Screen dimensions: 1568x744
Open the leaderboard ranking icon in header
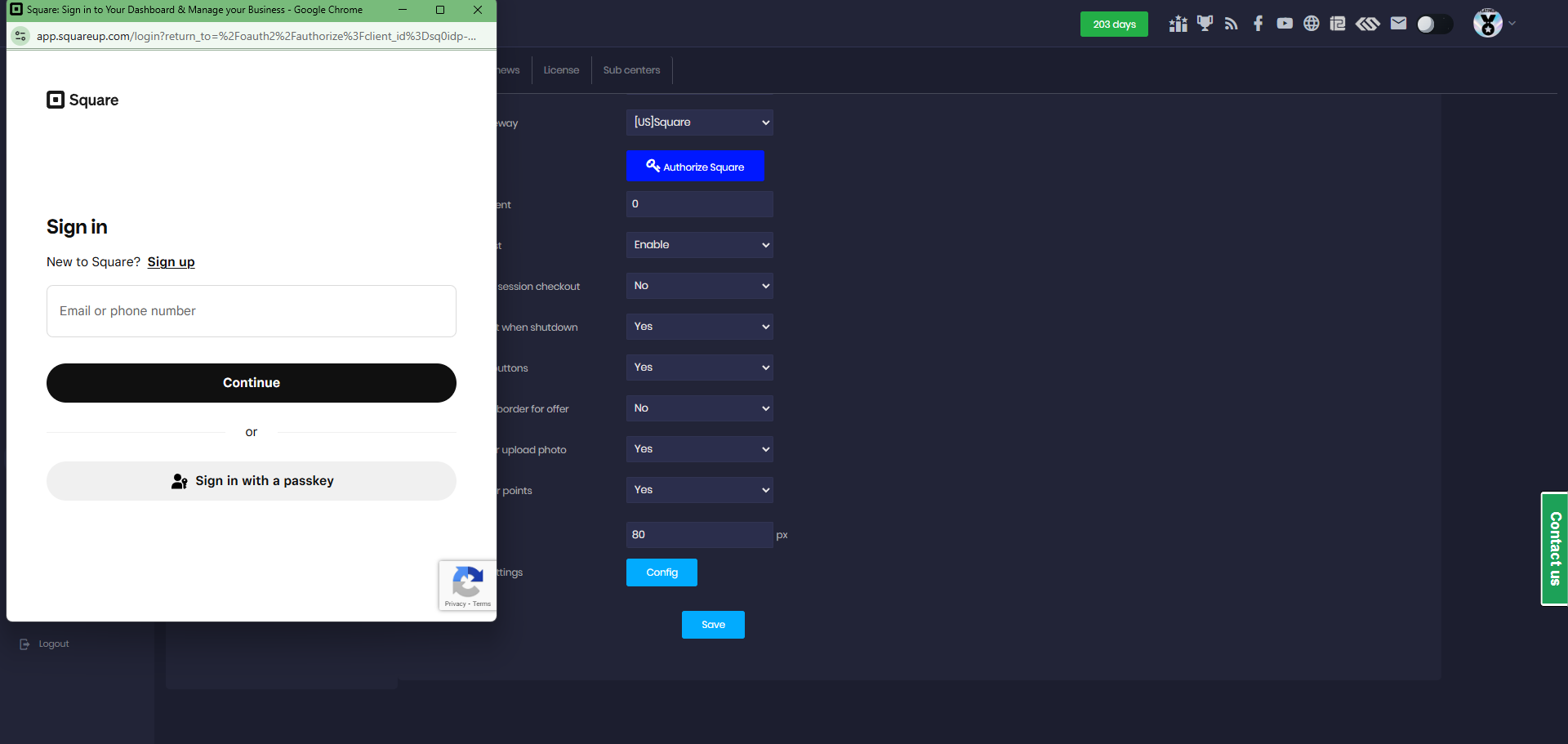pos(1178,24)
